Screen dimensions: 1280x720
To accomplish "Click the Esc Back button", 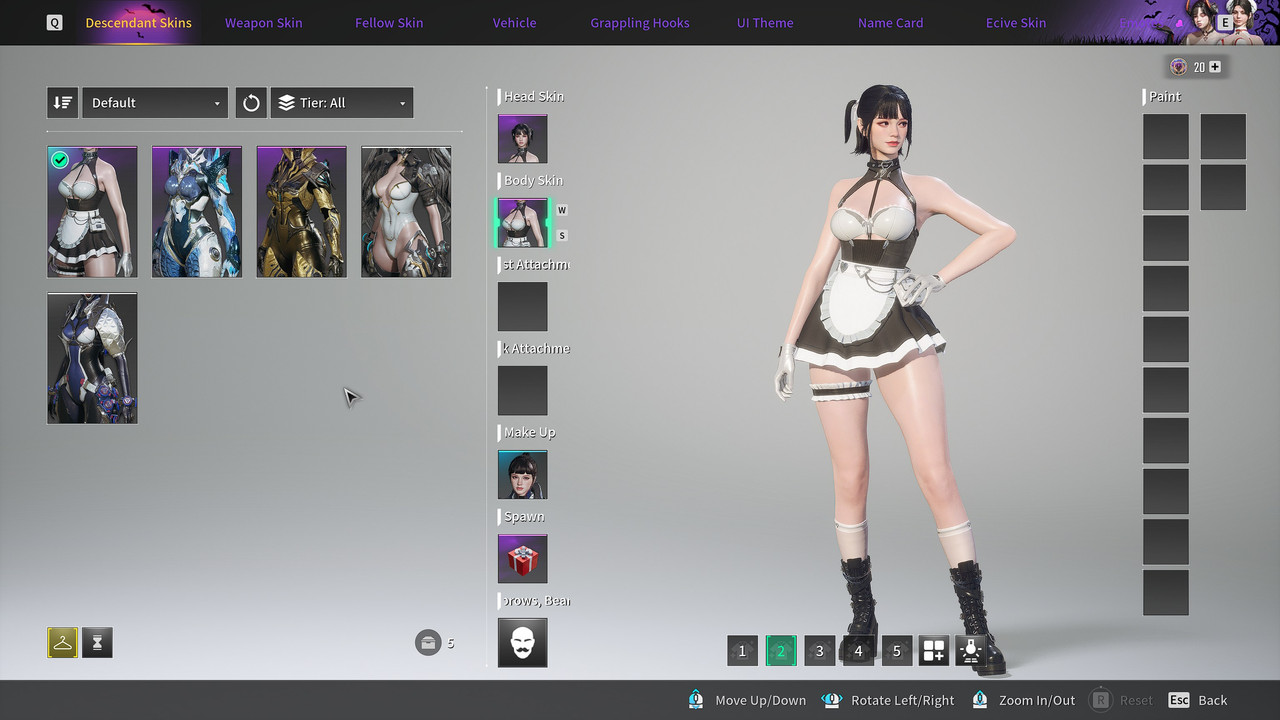I will [x=1197, y=700].
